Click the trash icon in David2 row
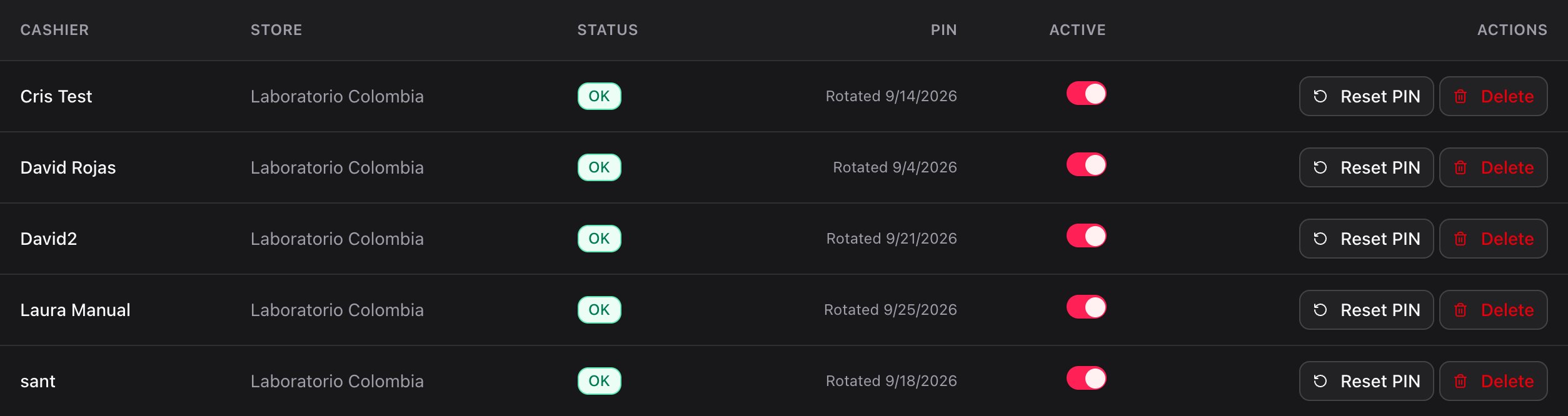The width and height of the screenshot is (1568, 416). pos(1460,239)
